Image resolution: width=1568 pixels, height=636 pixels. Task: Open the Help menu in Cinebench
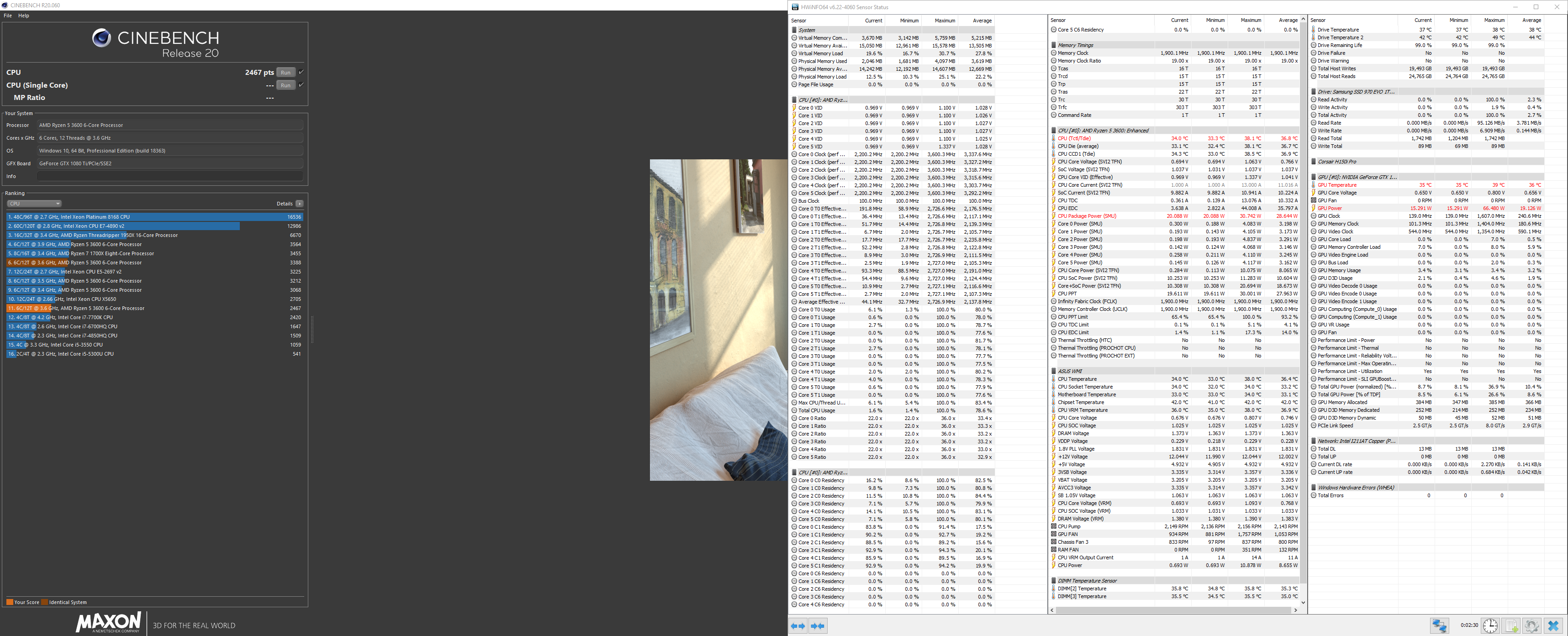coord(24,16)
